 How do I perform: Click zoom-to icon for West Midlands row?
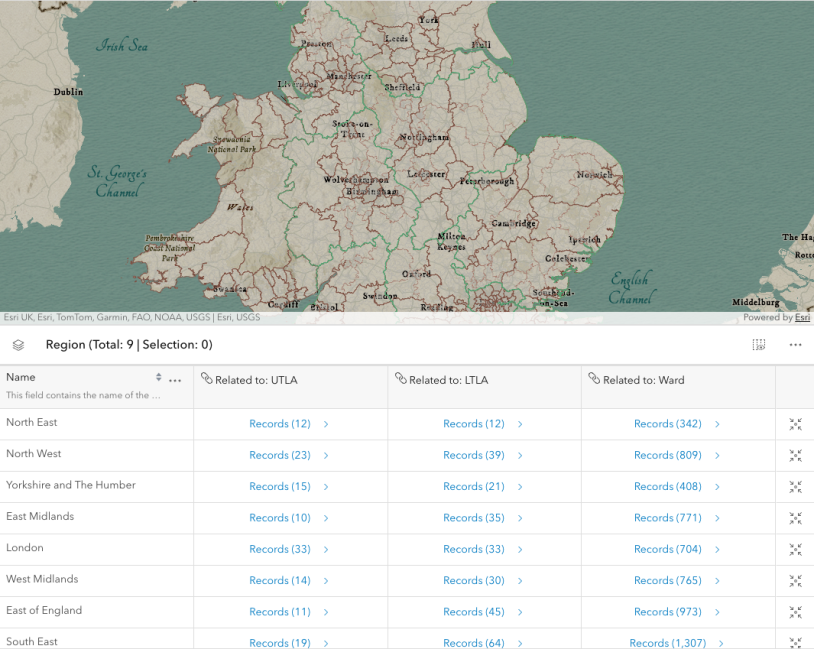click(795, 581)
